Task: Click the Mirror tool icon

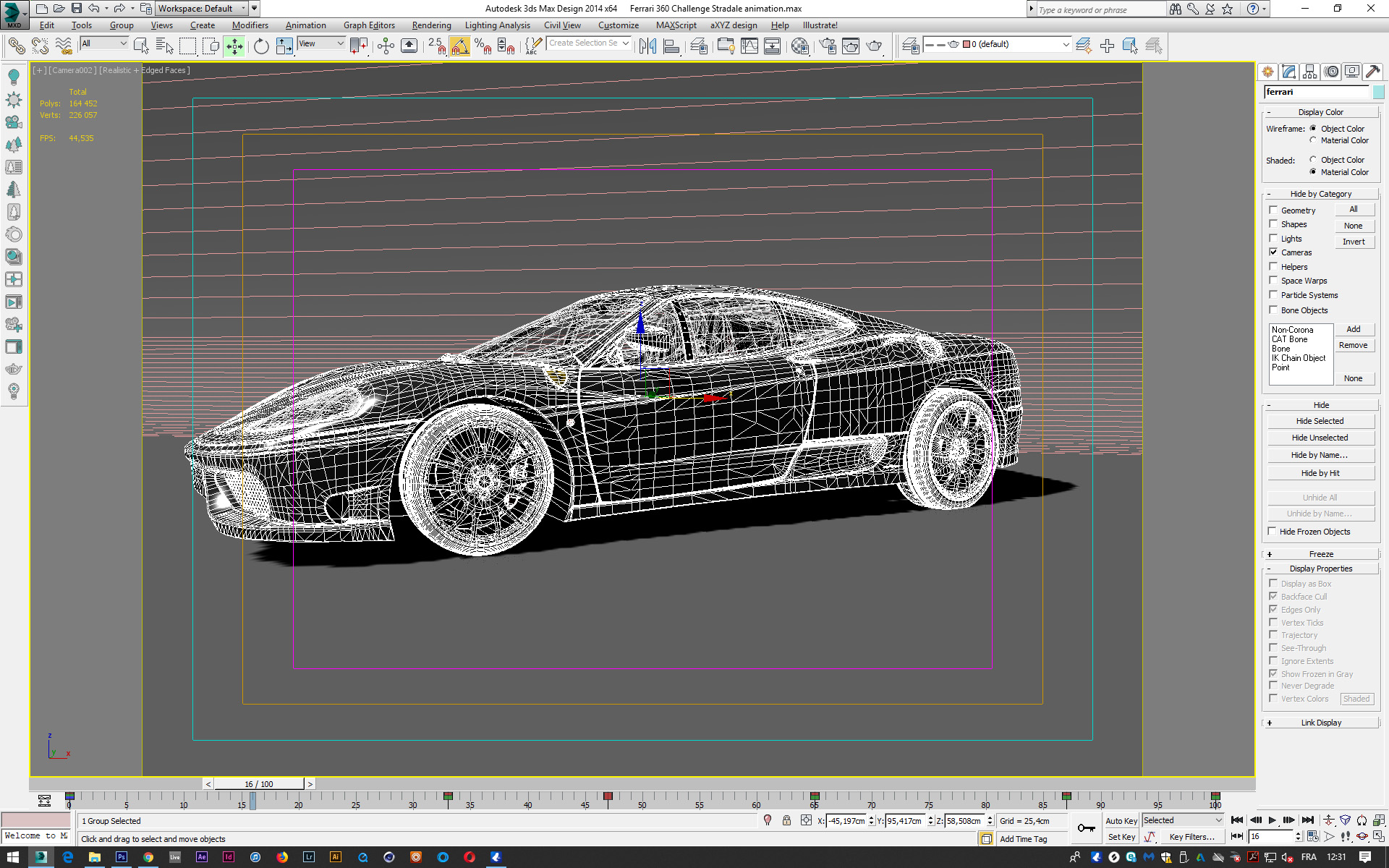Action: pyautogui.click(x=647, y=46)
